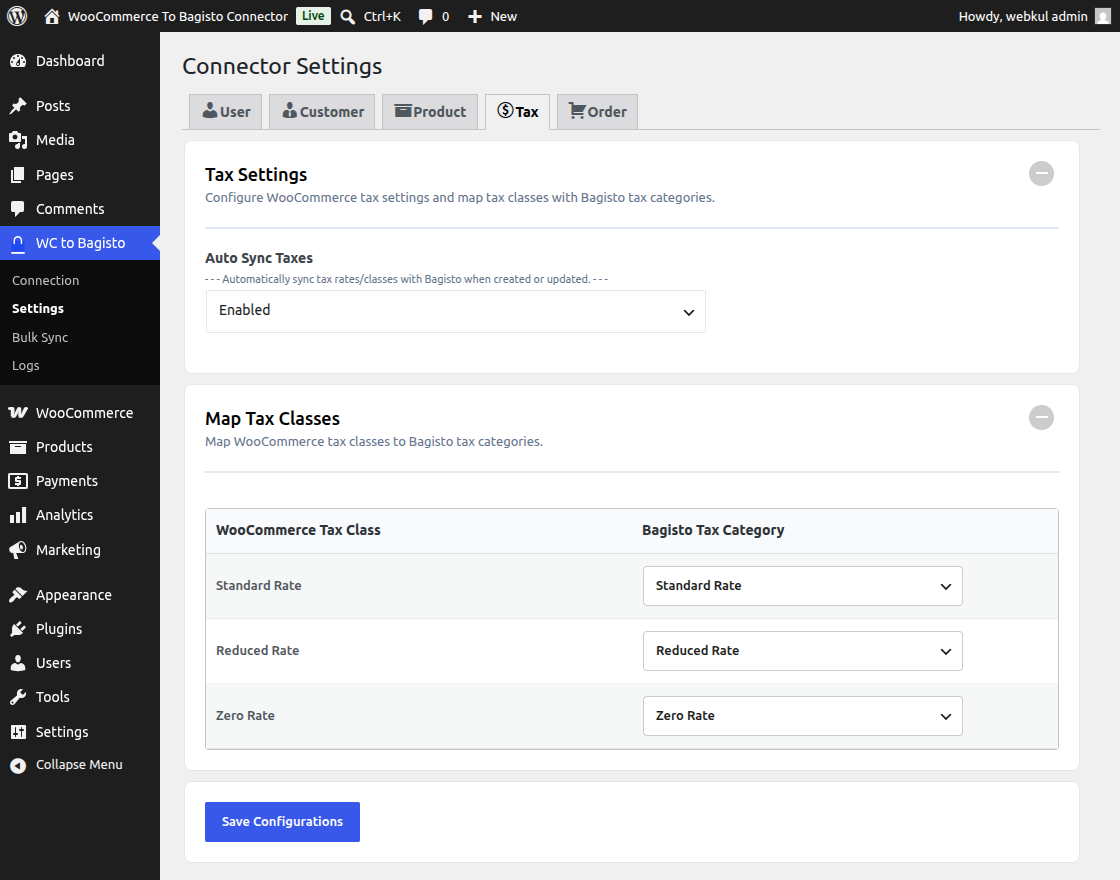This screenshot has width=1120, height=880.
Task: Open the Logs submenu link
Action: tap(26, 366)
